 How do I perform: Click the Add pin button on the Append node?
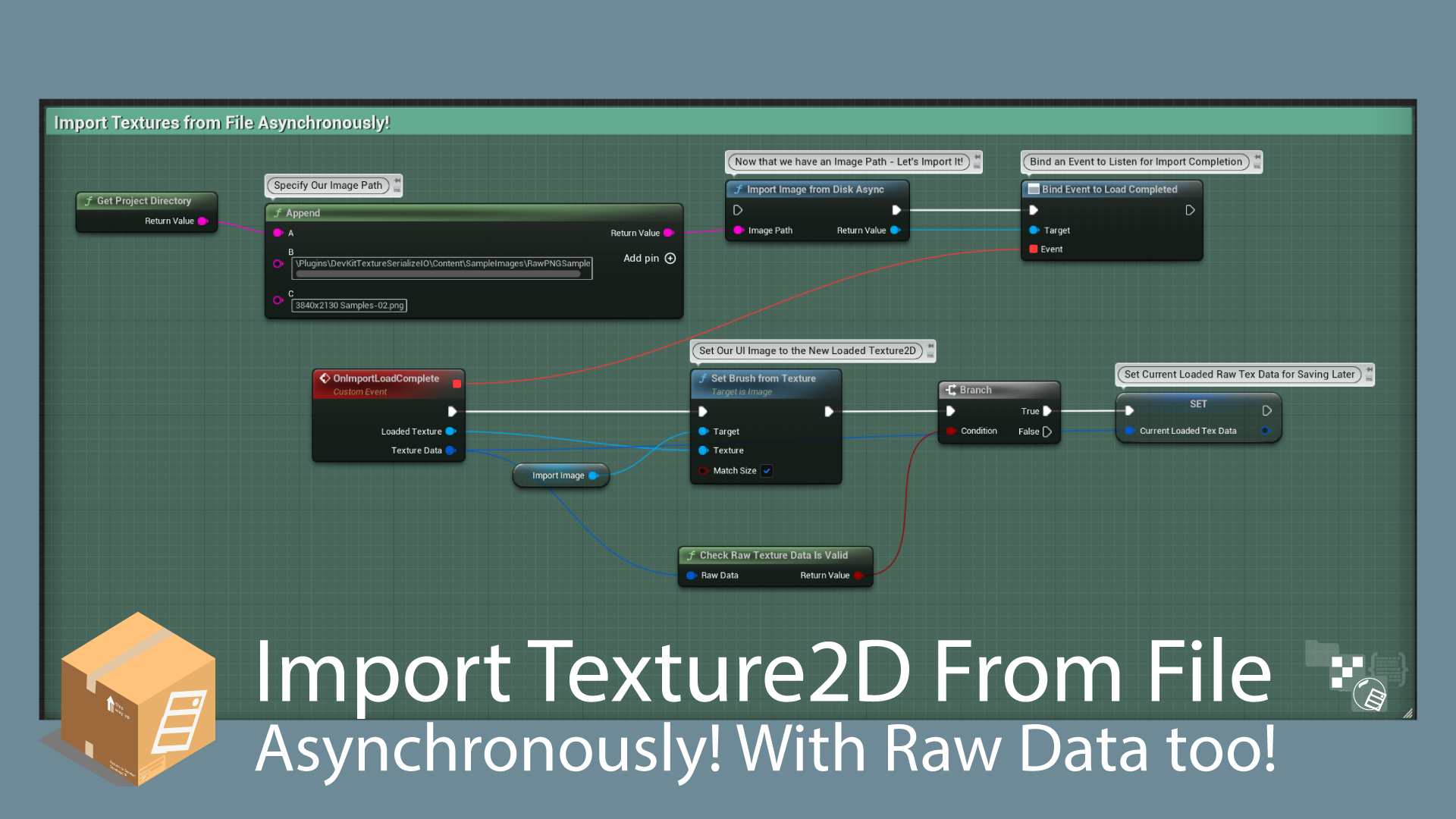pos(670,258)
